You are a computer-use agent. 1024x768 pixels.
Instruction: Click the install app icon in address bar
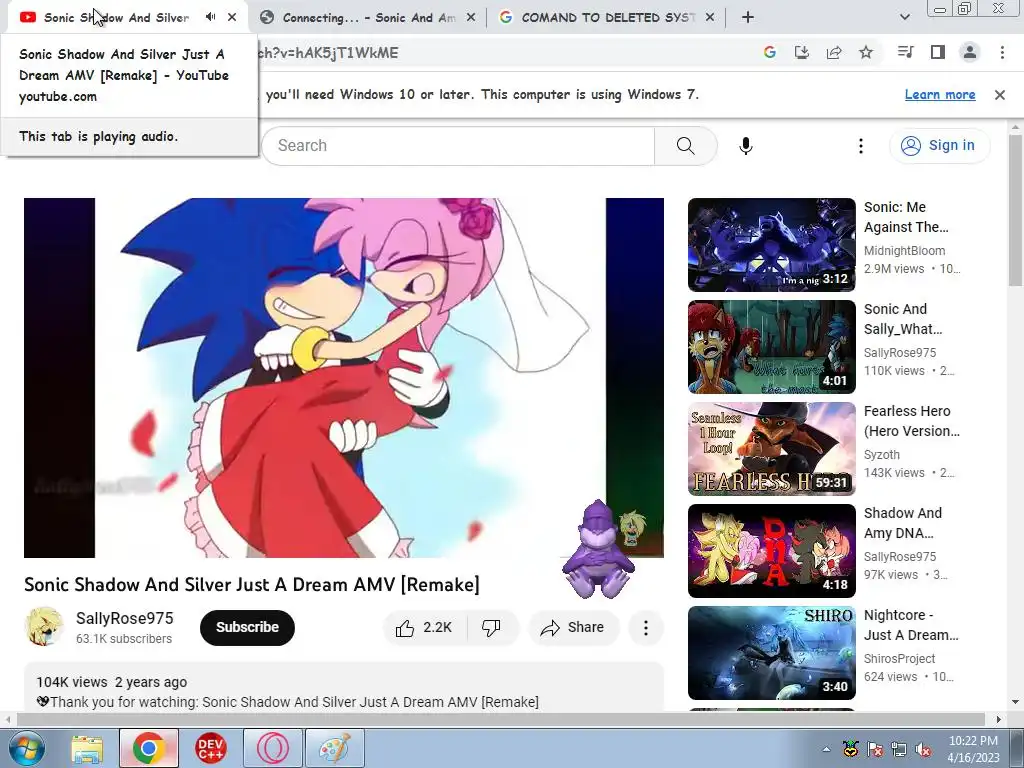coord(802,52)
